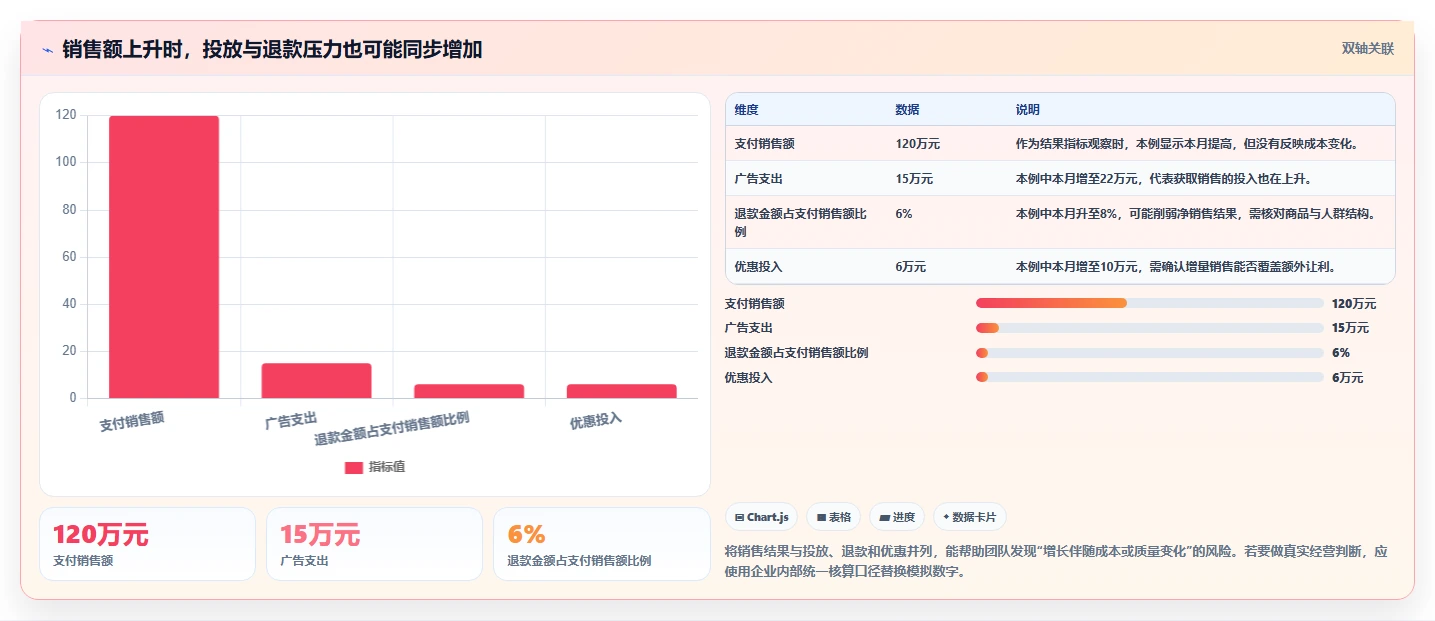Select the 数据卡片 tag chip
Screen dimensions: 1435x621
pos(969,517)
